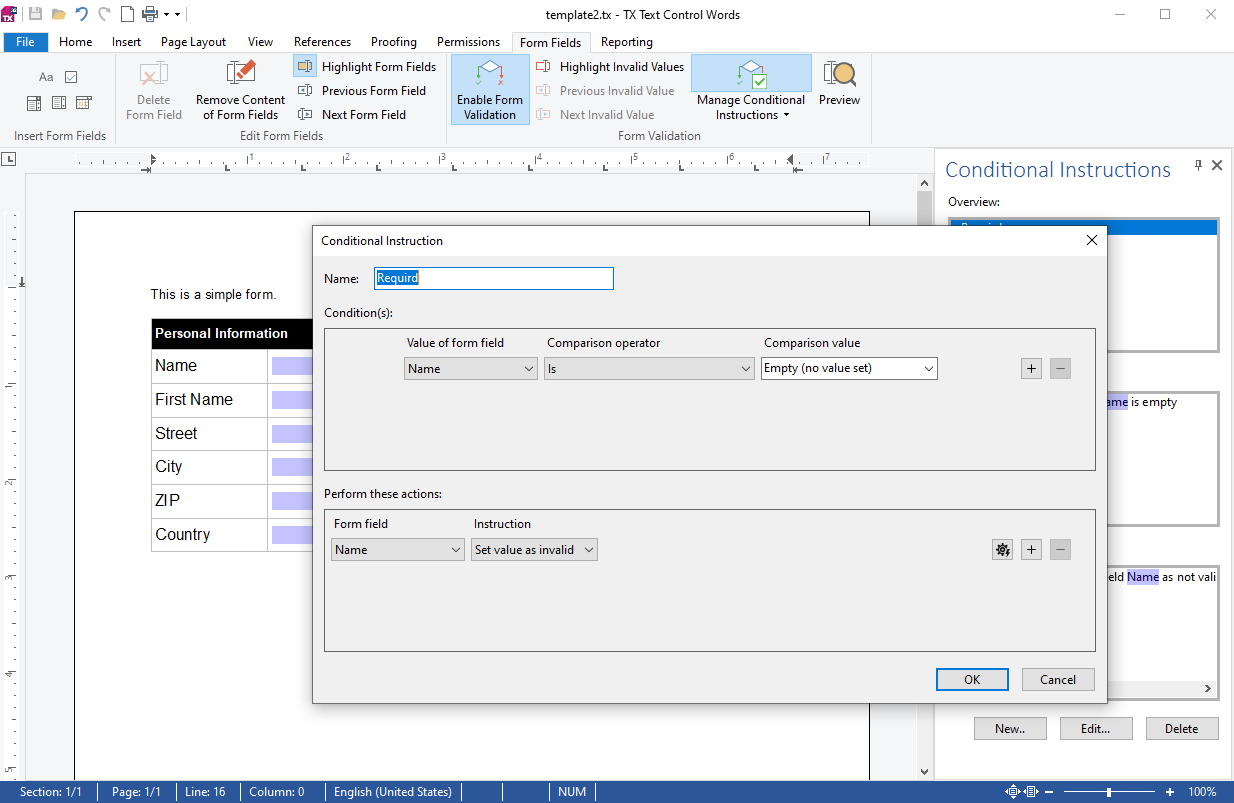The image size is (1234, 803).
Task: Open the Instruction dropdown 'Set value as invalid'
Action: (534, 549)
